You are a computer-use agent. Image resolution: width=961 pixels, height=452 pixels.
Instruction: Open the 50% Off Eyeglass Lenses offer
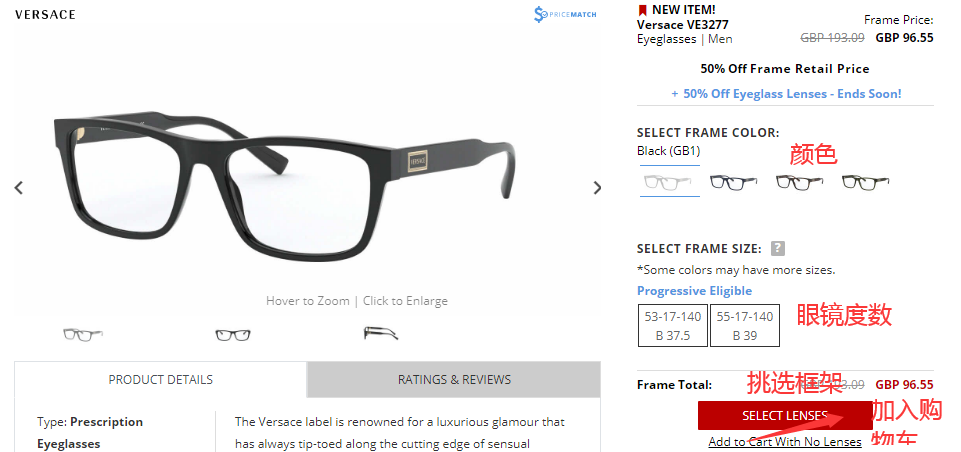(x=786, y=94)
